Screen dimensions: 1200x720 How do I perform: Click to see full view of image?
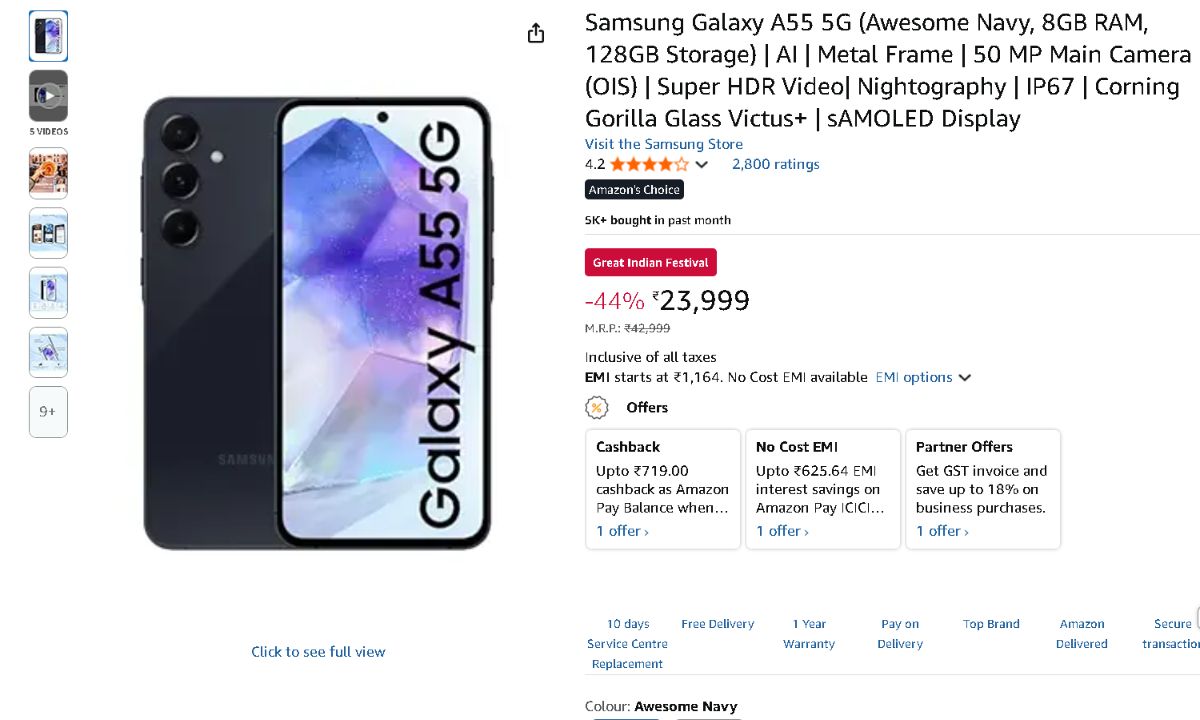coord(318,652)
